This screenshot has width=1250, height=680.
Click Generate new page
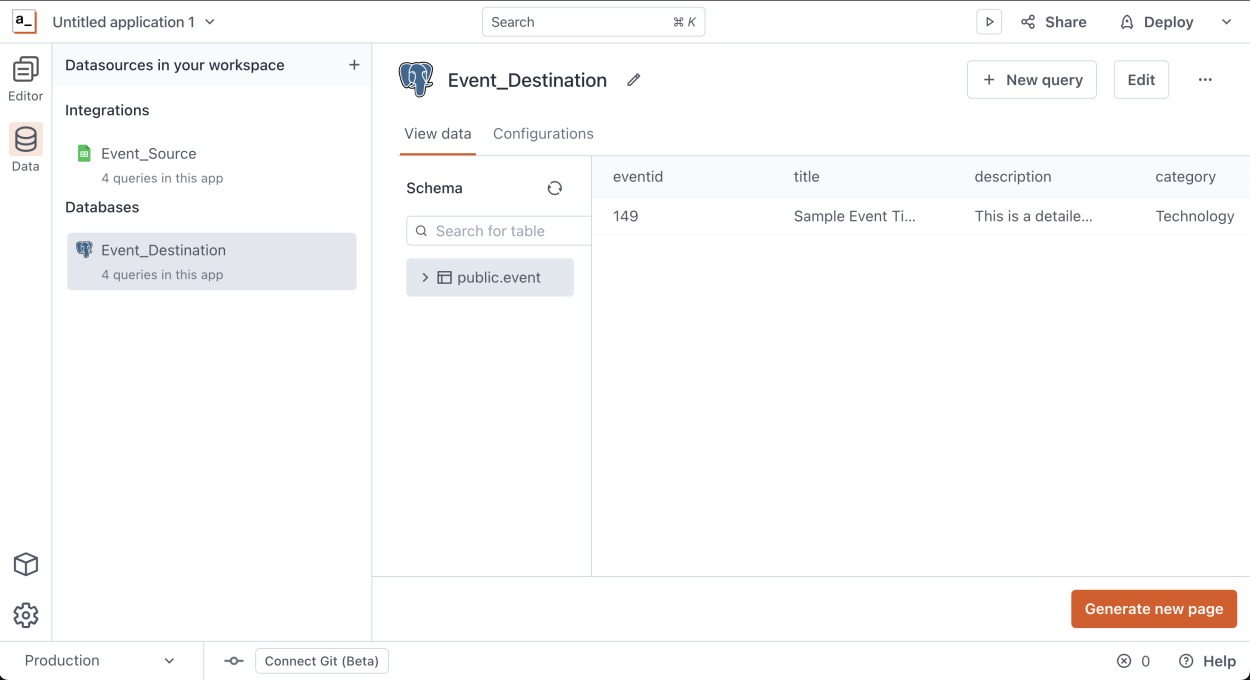[x=1153, y=608]
